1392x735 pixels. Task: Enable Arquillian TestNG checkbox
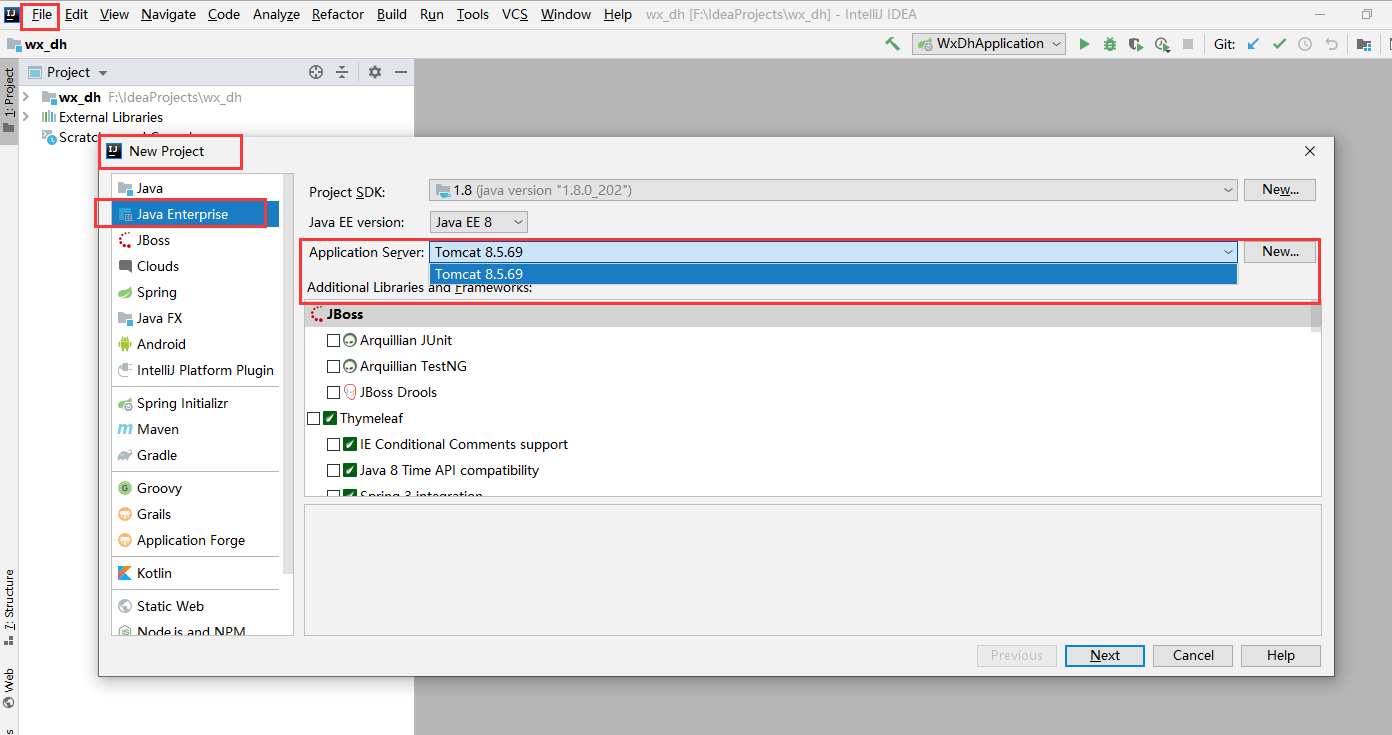334,366
